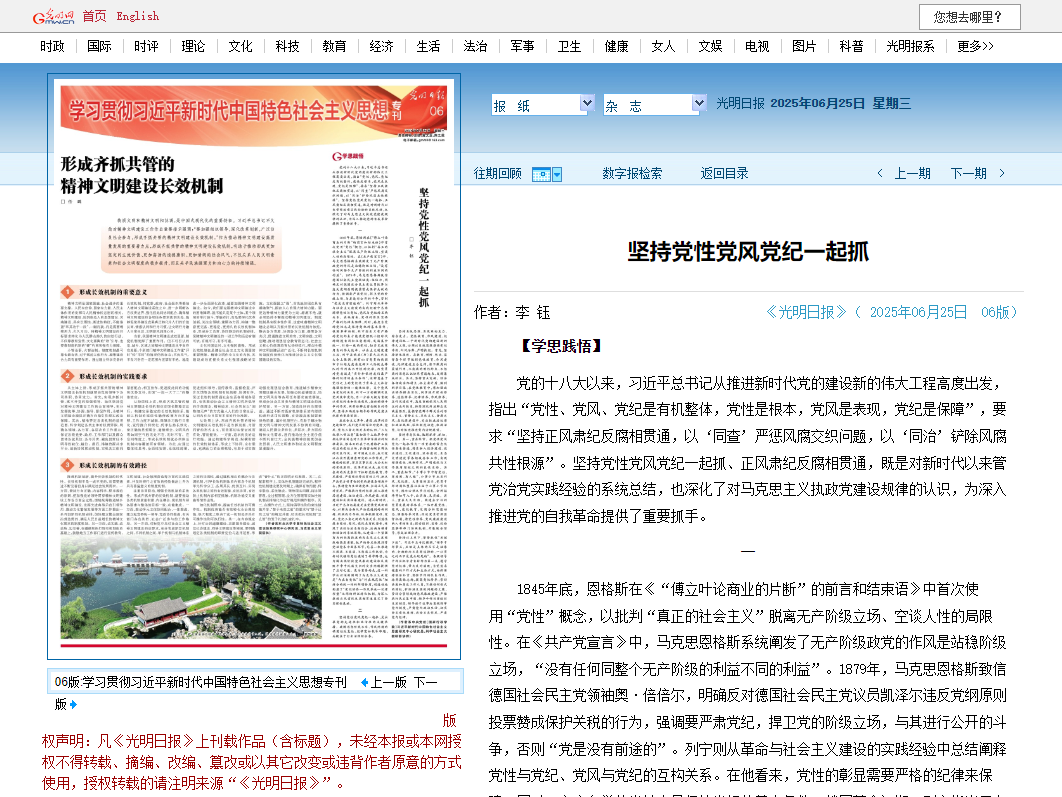Switch to the English site link
1062x797 pixels.
pos(137,16)
